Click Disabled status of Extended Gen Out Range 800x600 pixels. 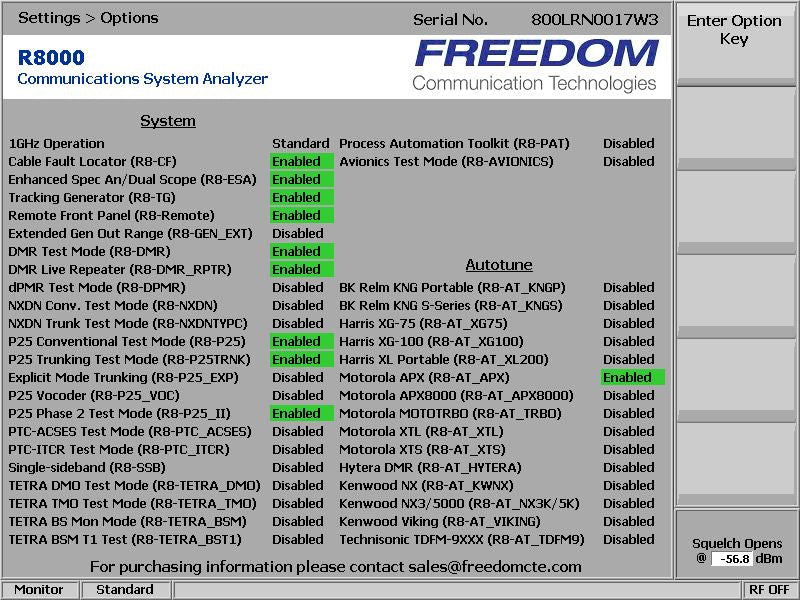coord(298,233)
